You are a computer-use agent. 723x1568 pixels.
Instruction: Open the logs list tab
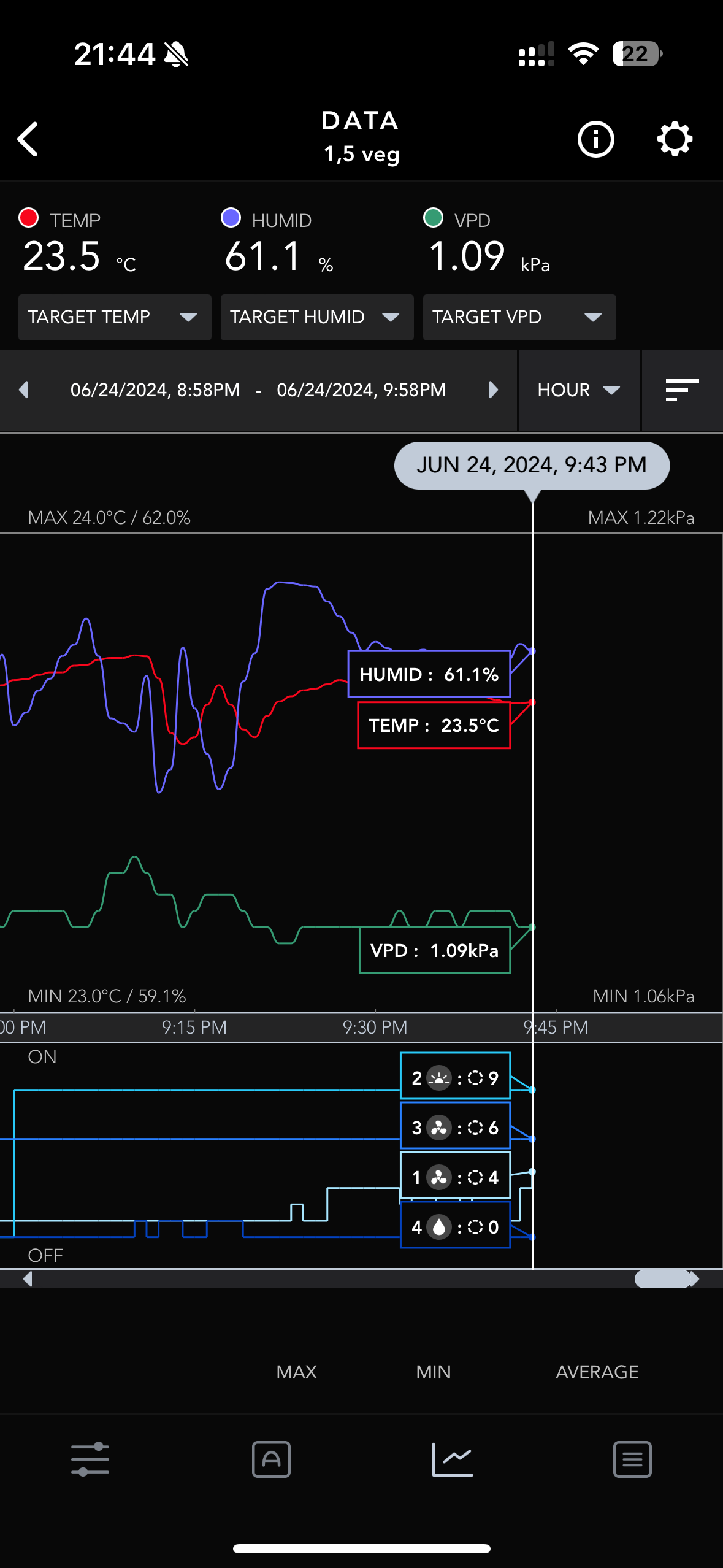point(632,1459)
